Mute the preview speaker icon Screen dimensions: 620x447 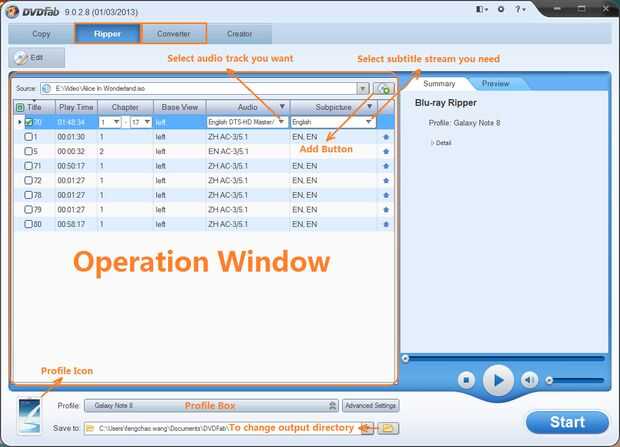tap(529, 380)
